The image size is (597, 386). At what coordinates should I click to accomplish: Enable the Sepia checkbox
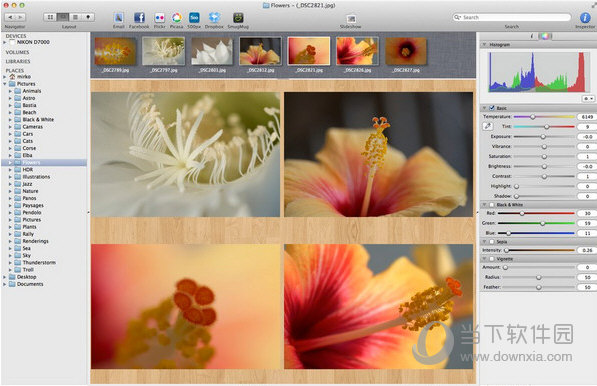click(x=492, y=241)
